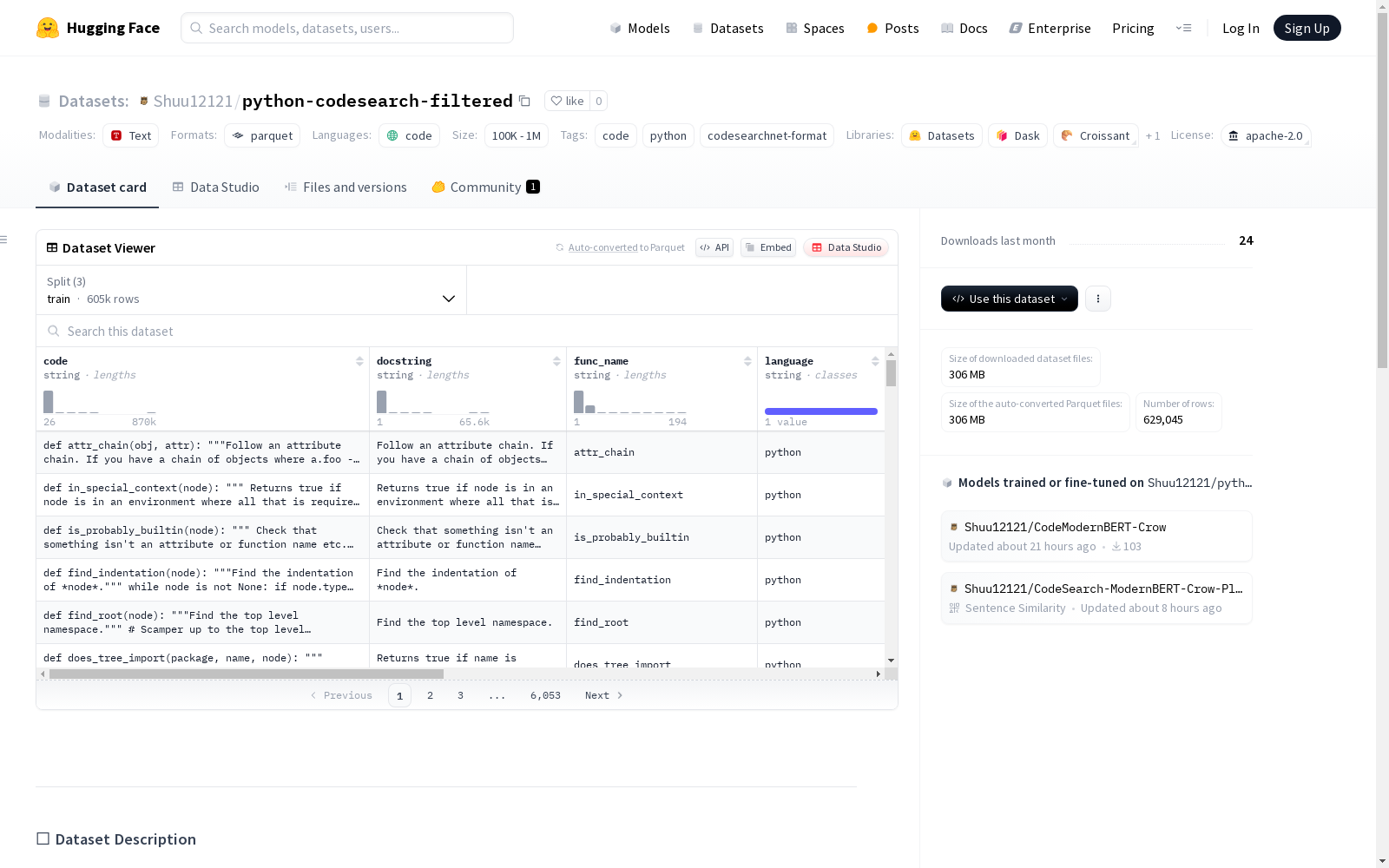This screenshot has width=1389, height=868.
Task: Open the Docs menu item
Action: tap(964, 28)
